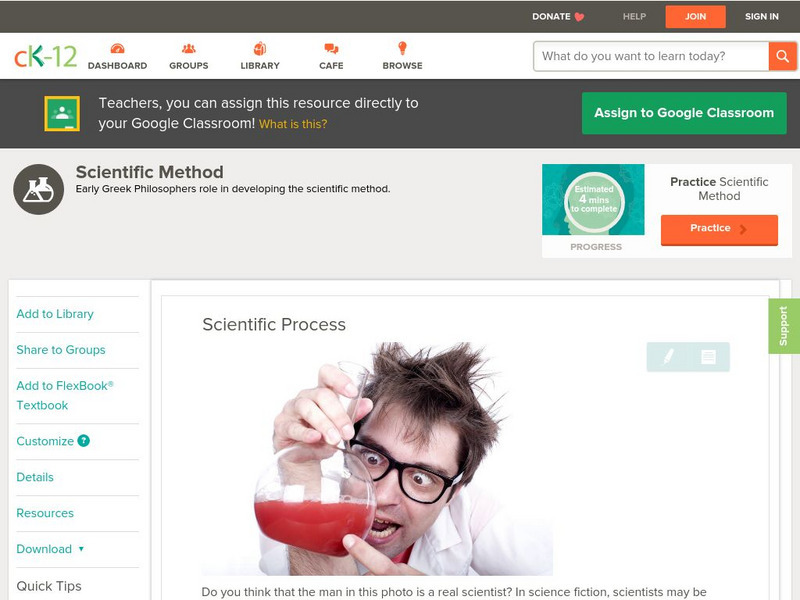800x600 pixels.
Task: Select Share to Groups in sidebar
Action: click(61, 349)
